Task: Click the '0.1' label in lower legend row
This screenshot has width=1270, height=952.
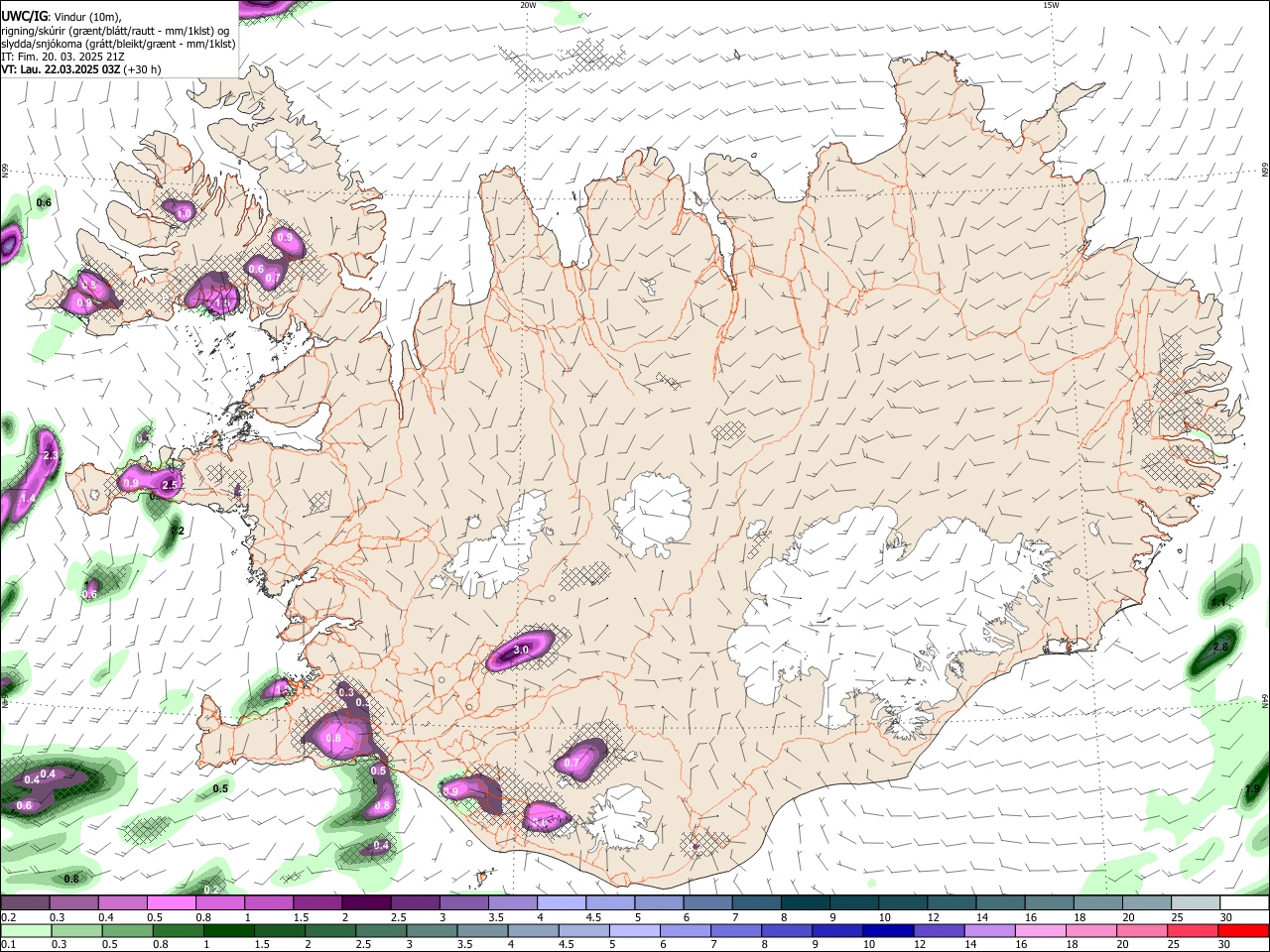Action: 9,945
